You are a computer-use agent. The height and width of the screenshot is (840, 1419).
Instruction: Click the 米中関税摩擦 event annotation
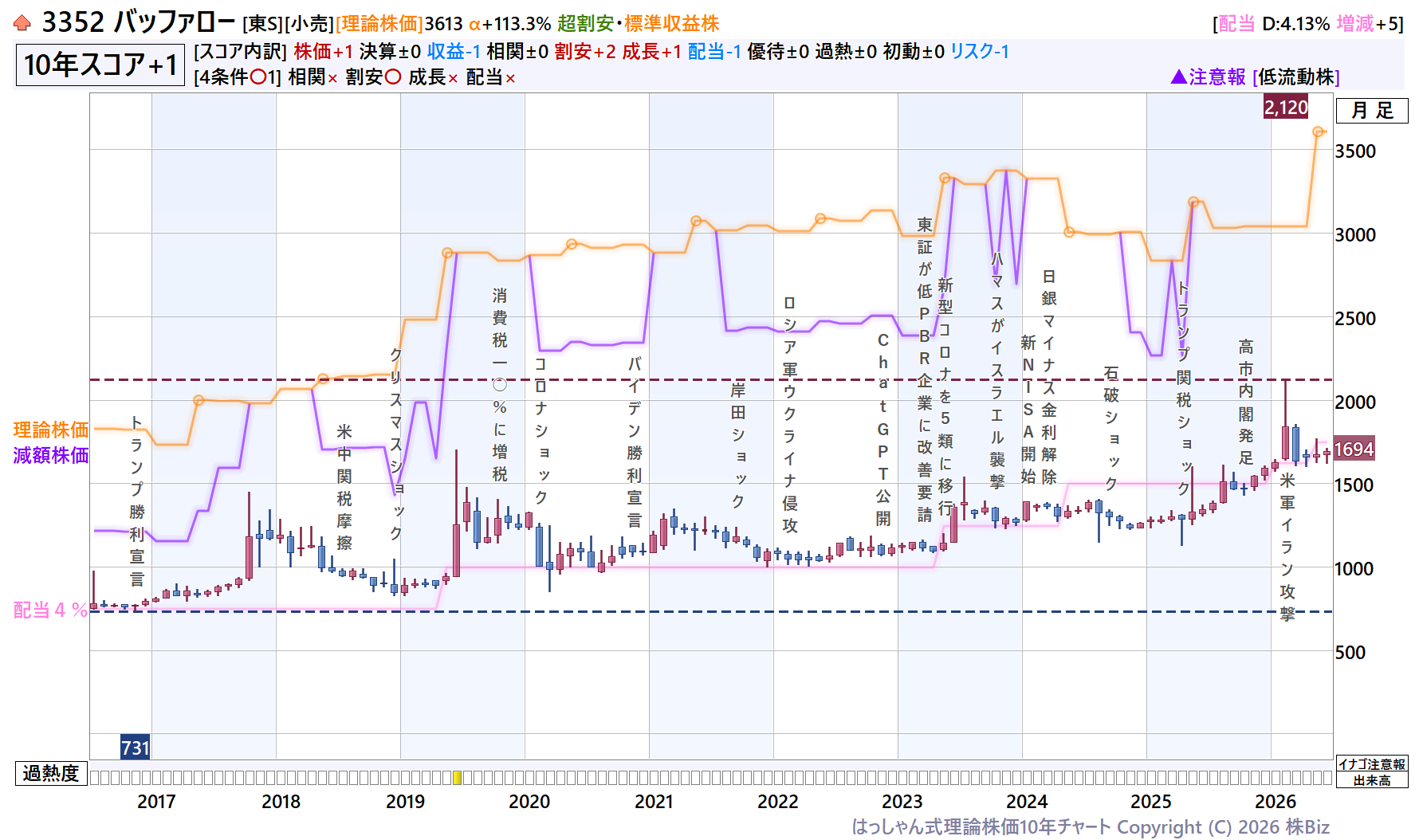click(x=344, y=487)
